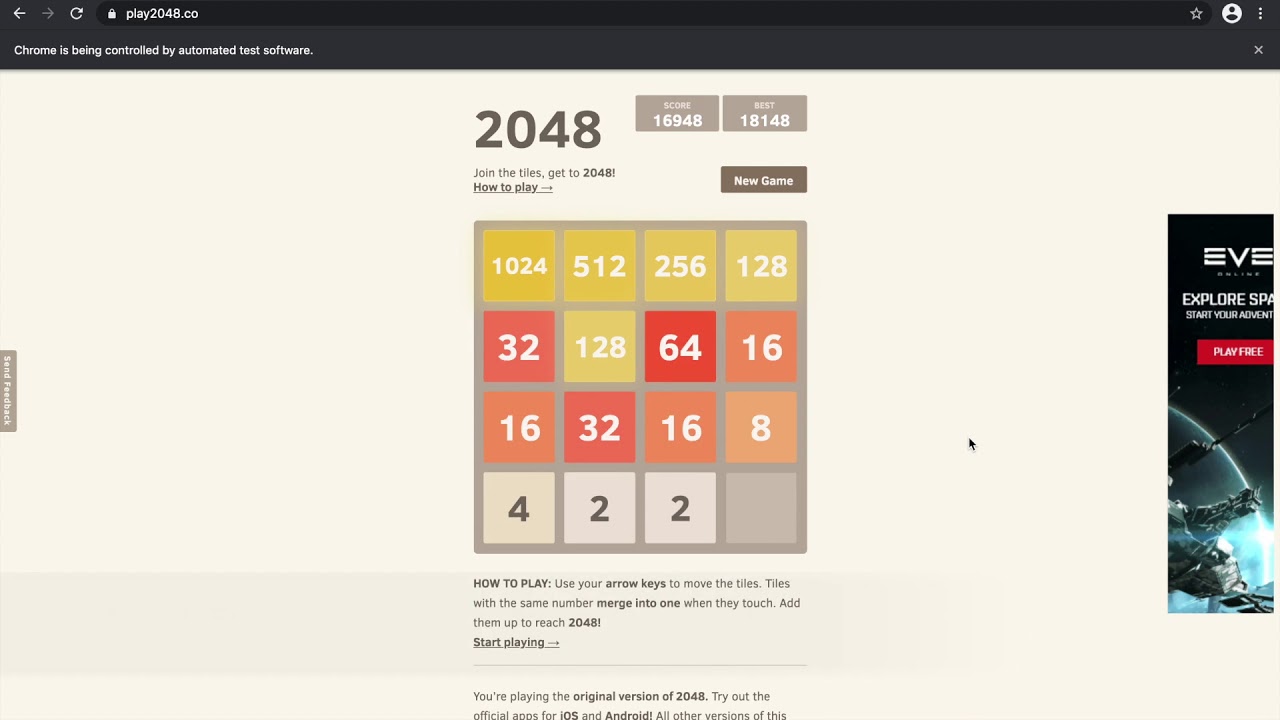Click the empty bottom-right grid cell
The height and width of the screenshot is (720, 1280).
[x=761, y=508]
